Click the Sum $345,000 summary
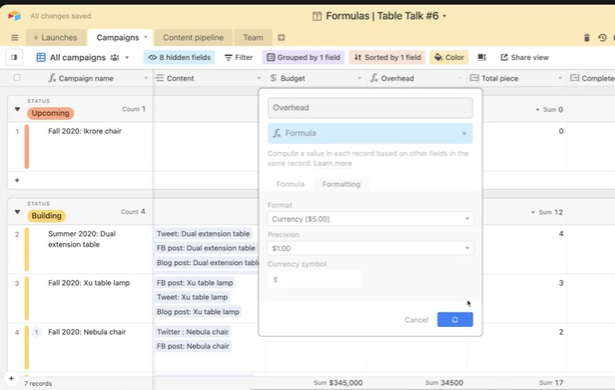The height and width of the screenshot is (390, 615). coord(338,383)
